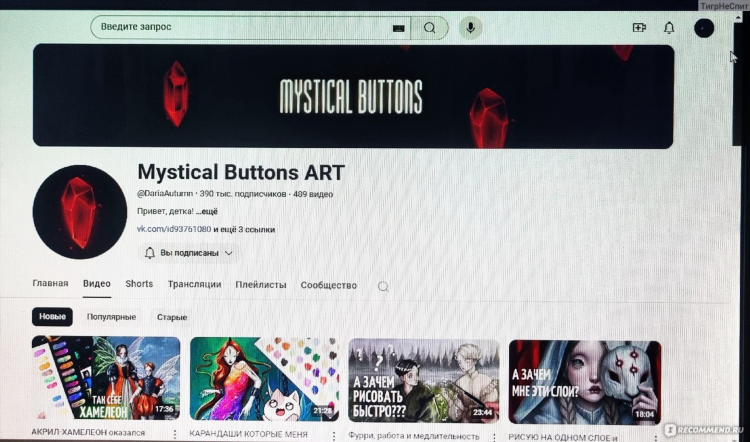Open options for Фурри, работа video
Viewport: 750px width, 442px height.
pos(494,437)
